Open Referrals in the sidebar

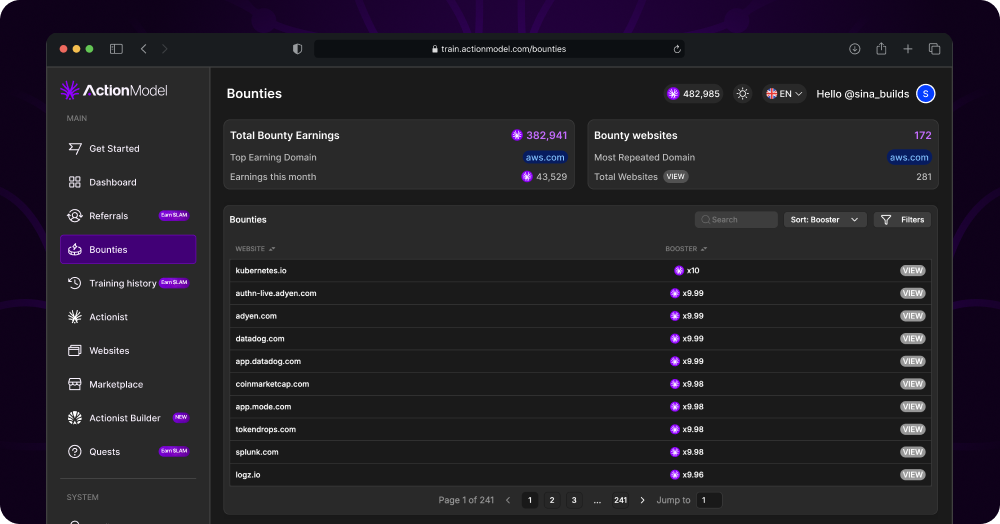coord(128,216)
